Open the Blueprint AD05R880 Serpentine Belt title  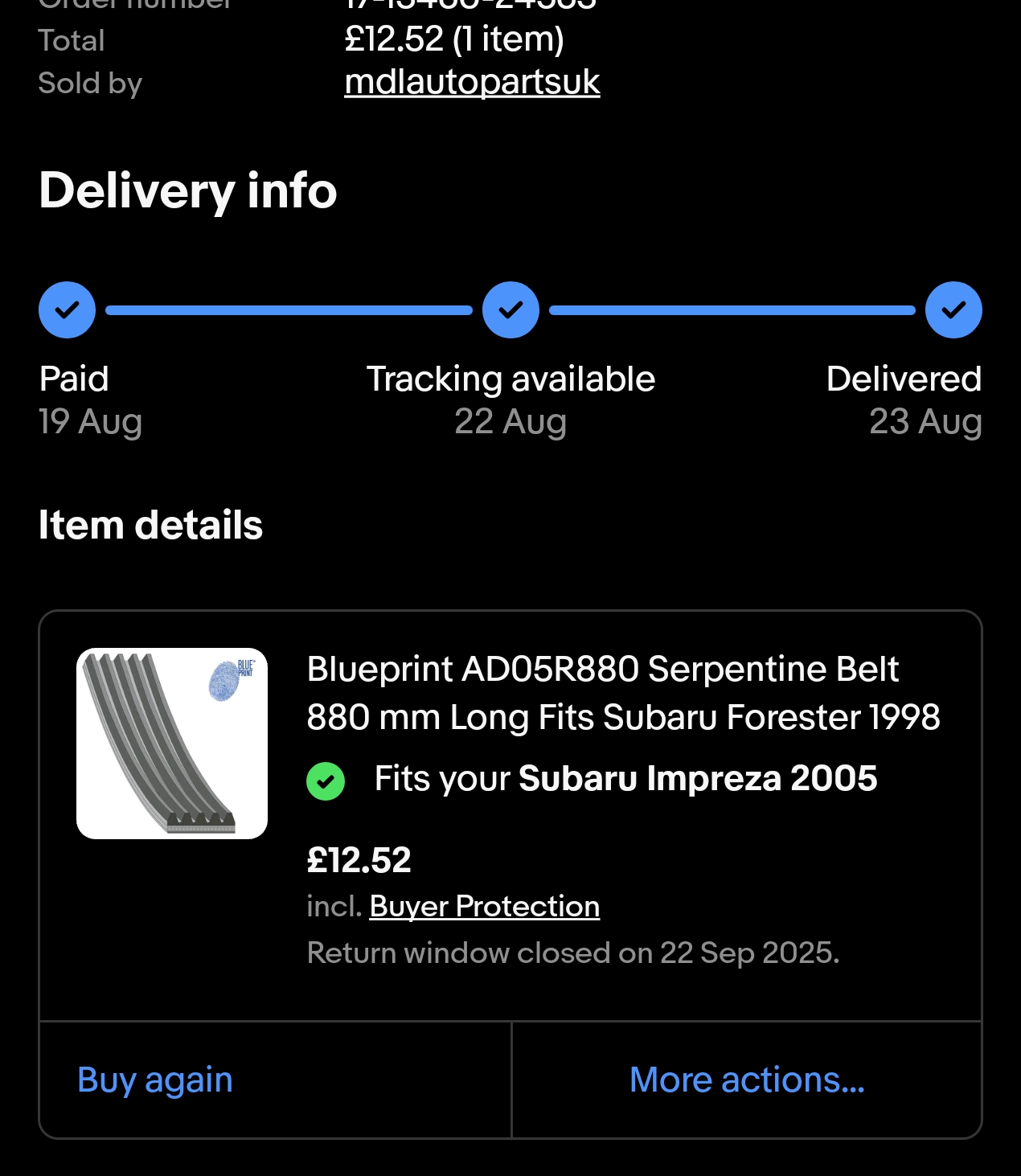coord(623,693)
